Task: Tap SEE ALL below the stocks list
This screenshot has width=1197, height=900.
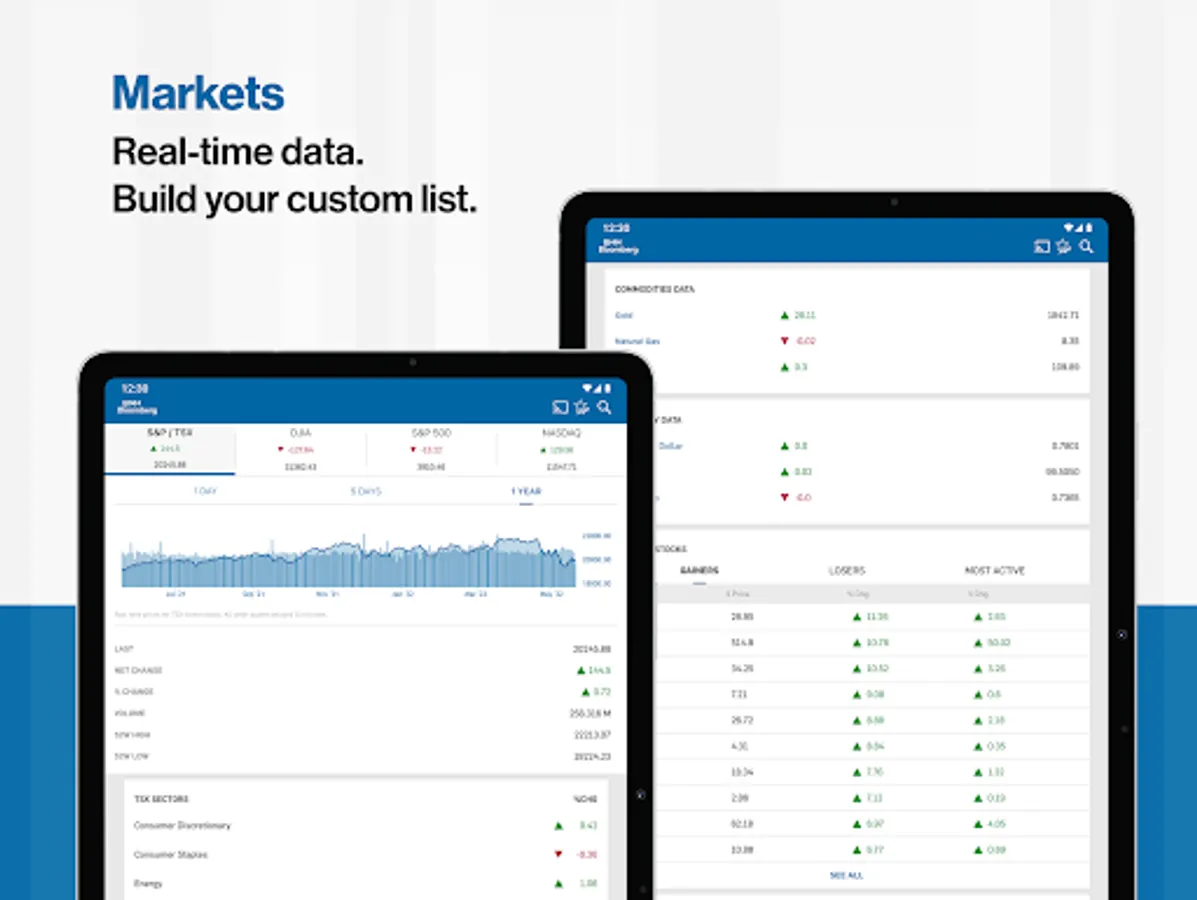Action: [x=846, y=876]
